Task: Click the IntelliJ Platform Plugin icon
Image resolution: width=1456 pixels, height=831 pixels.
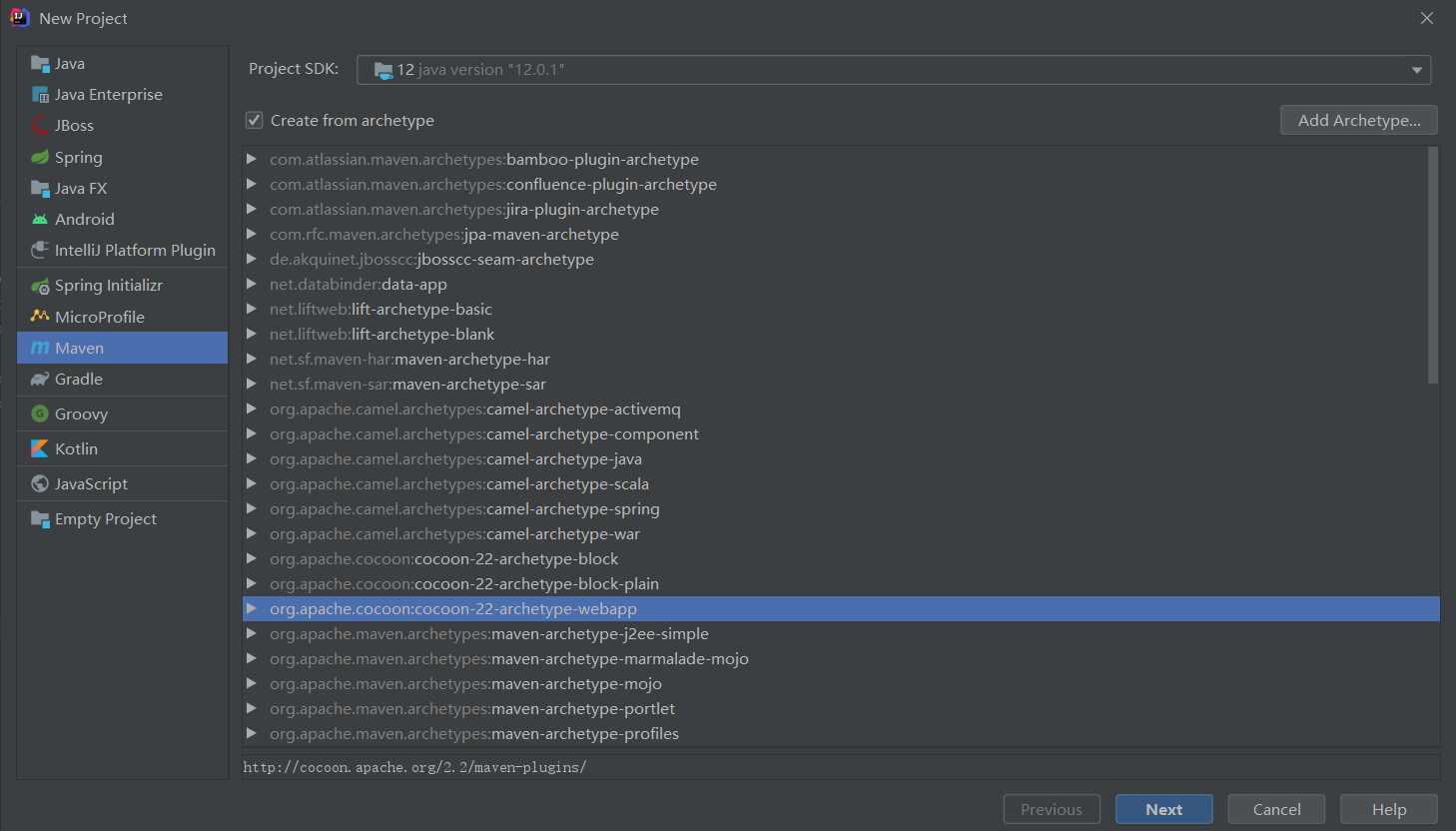Action: (40, 250)
